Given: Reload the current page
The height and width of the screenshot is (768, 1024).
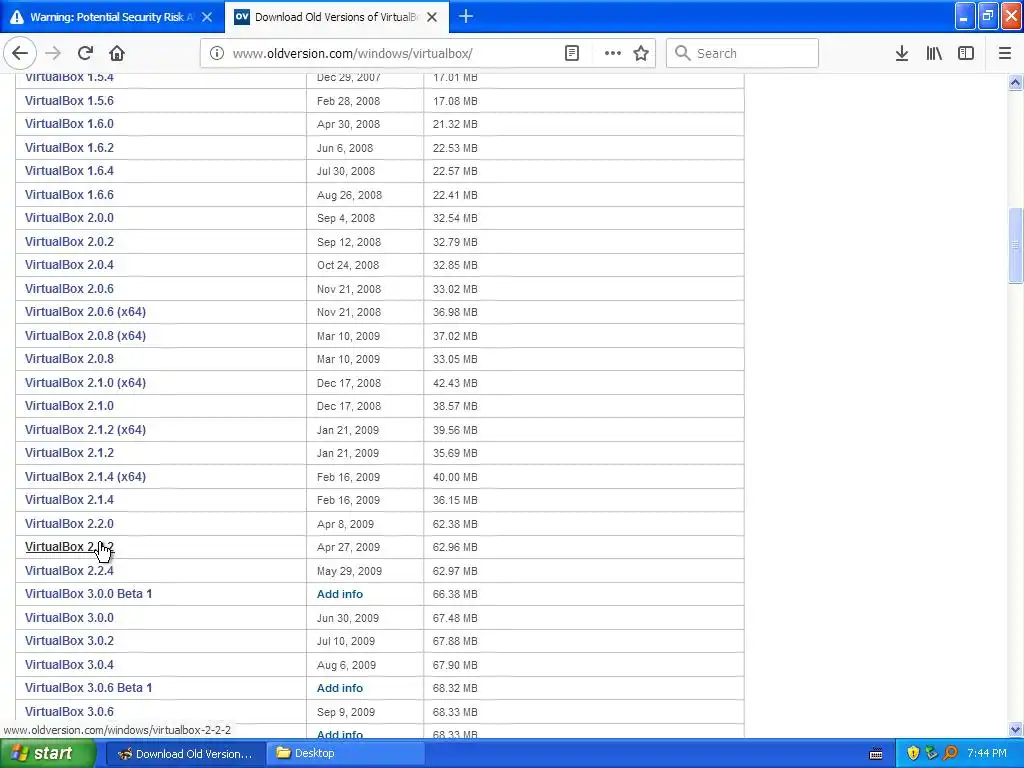Looking at the screenshot, I should (85, 53).
